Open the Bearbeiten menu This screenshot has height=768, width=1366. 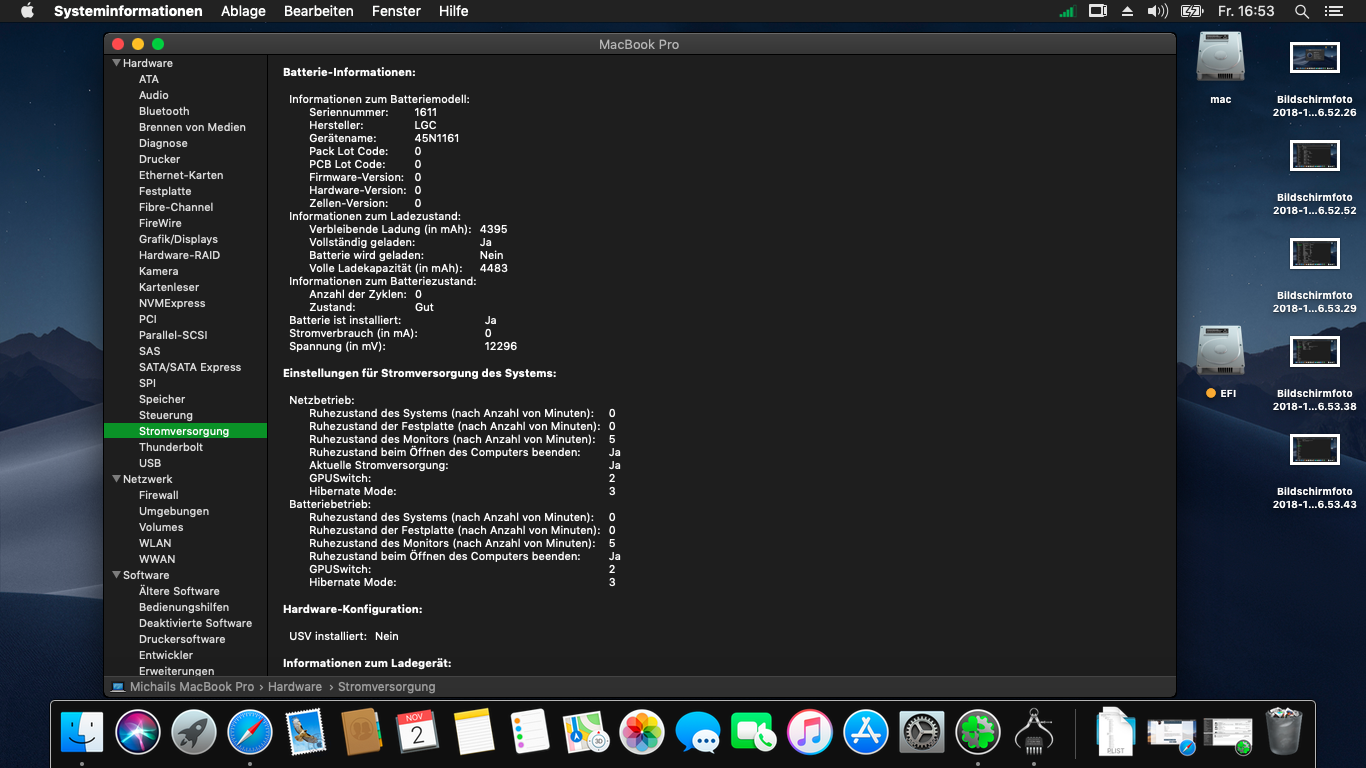click(319, 11)
